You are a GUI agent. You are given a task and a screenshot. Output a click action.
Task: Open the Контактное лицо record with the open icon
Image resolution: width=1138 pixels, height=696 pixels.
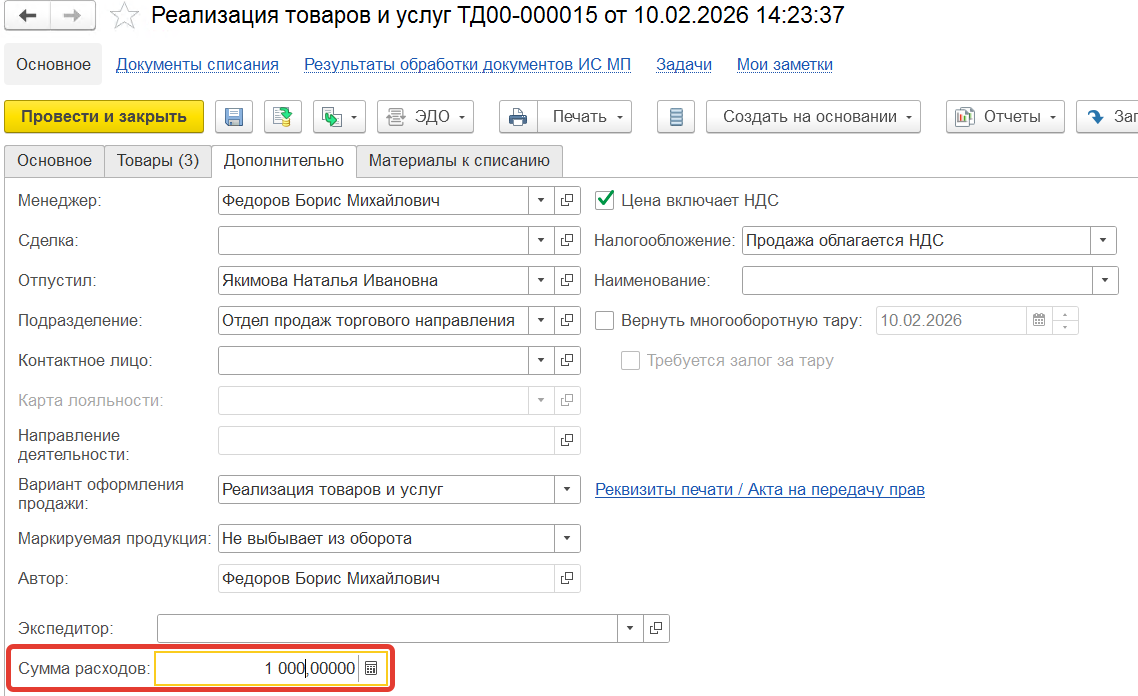click(x=567, y=360)
